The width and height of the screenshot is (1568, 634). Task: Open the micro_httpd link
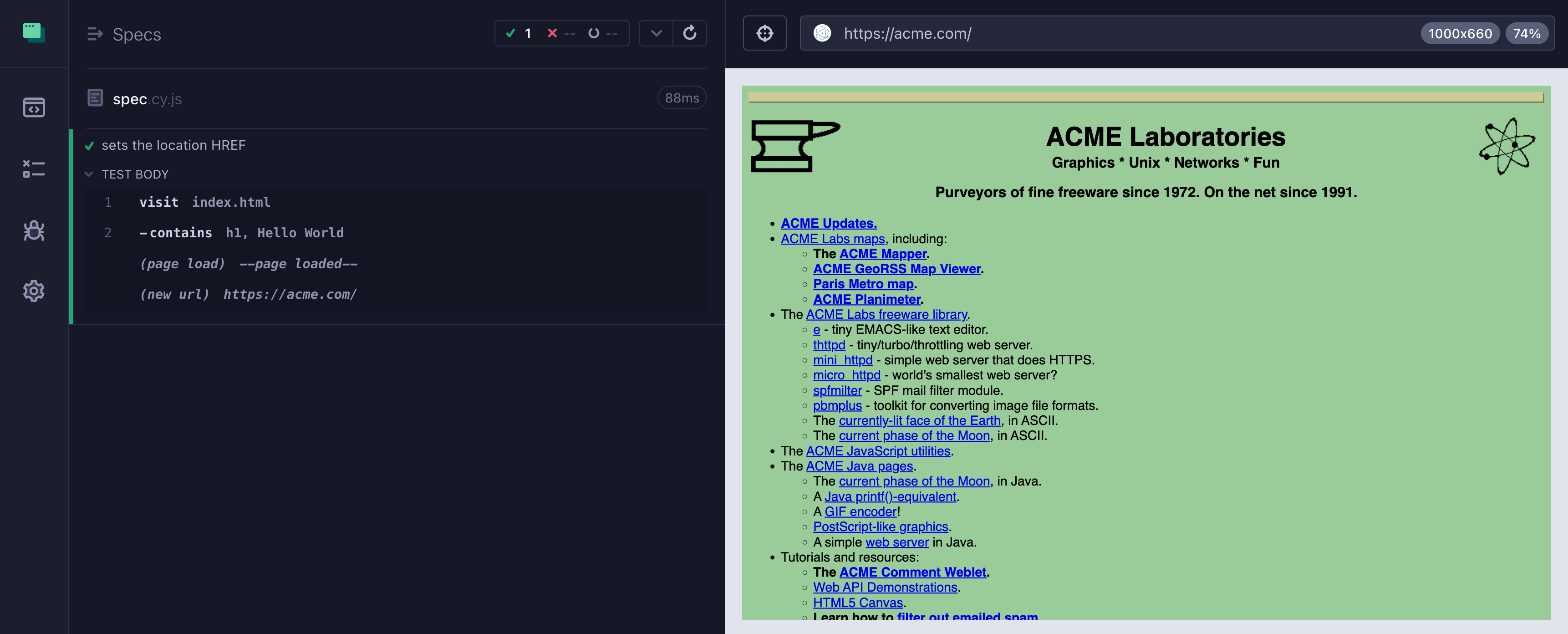[x=847, y=375]
